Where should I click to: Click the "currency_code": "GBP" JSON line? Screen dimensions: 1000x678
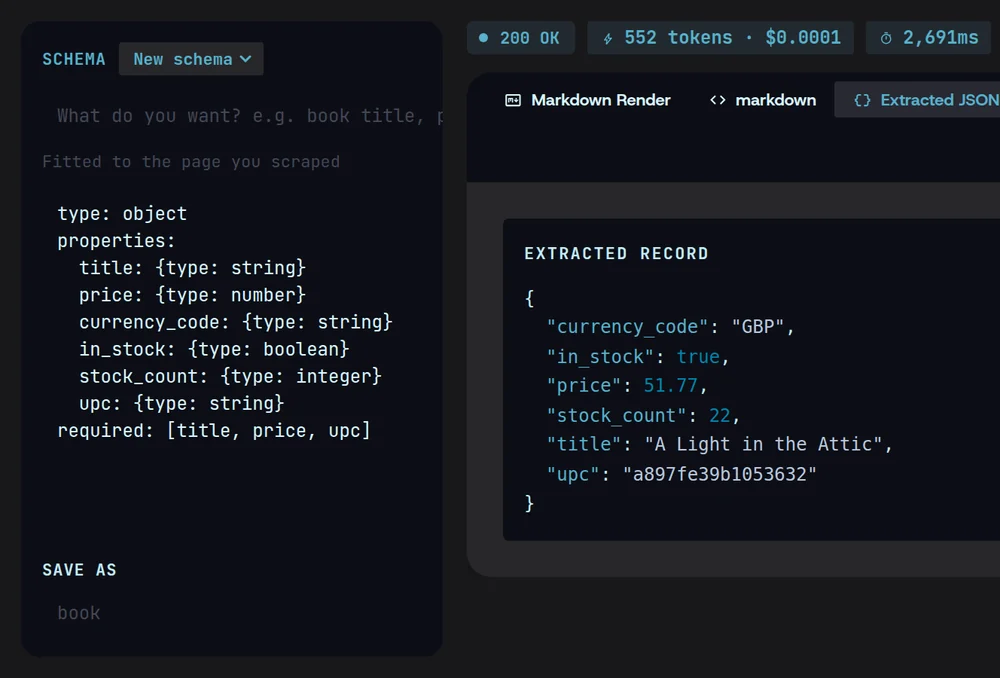670,327
